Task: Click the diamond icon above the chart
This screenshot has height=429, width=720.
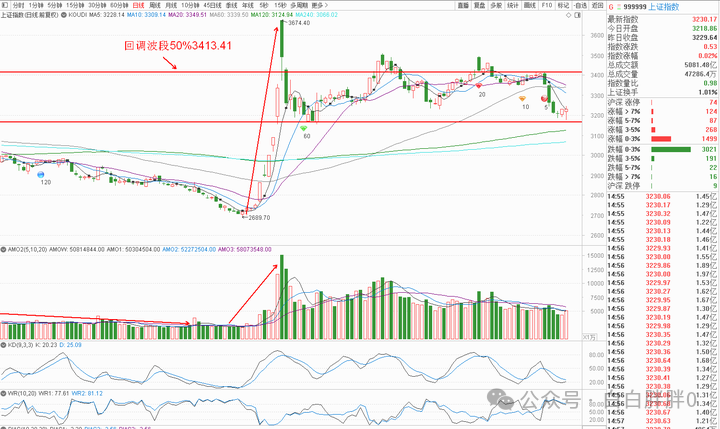Action: pos(568,15)
